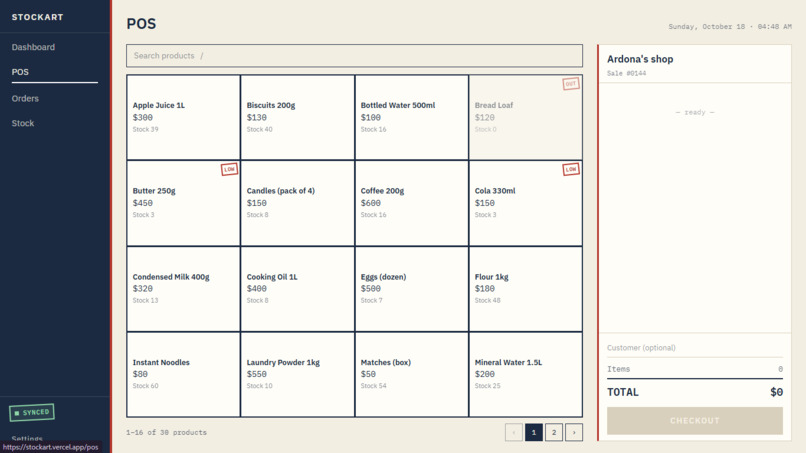Select pagination page 1
806x453 pixels.
pyautogui.click(x=534, y=432)
